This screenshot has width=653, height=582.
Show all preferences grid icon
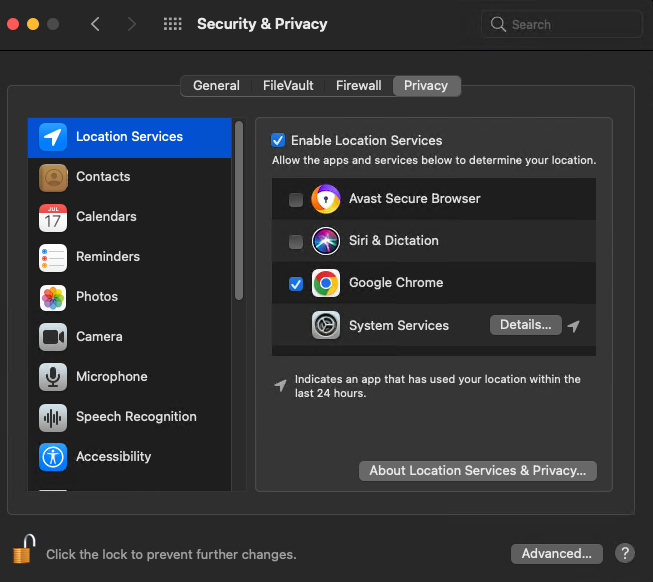point(172,24)
